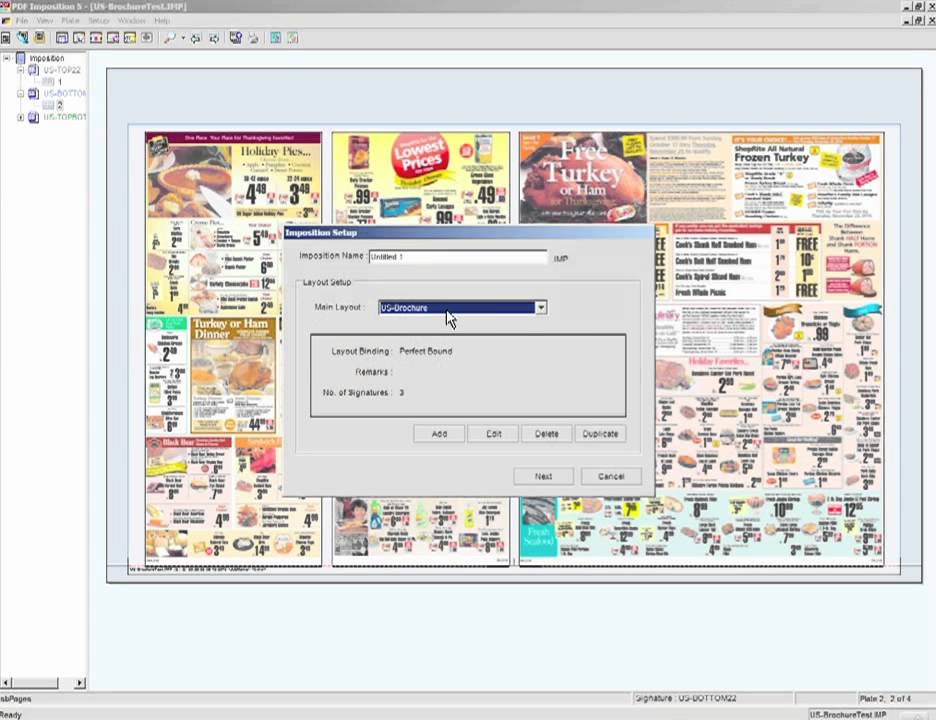Viewport: 936px width, 720px height.
Task: Click the Imposition Name input field
Action: click(x=458, y=257)
